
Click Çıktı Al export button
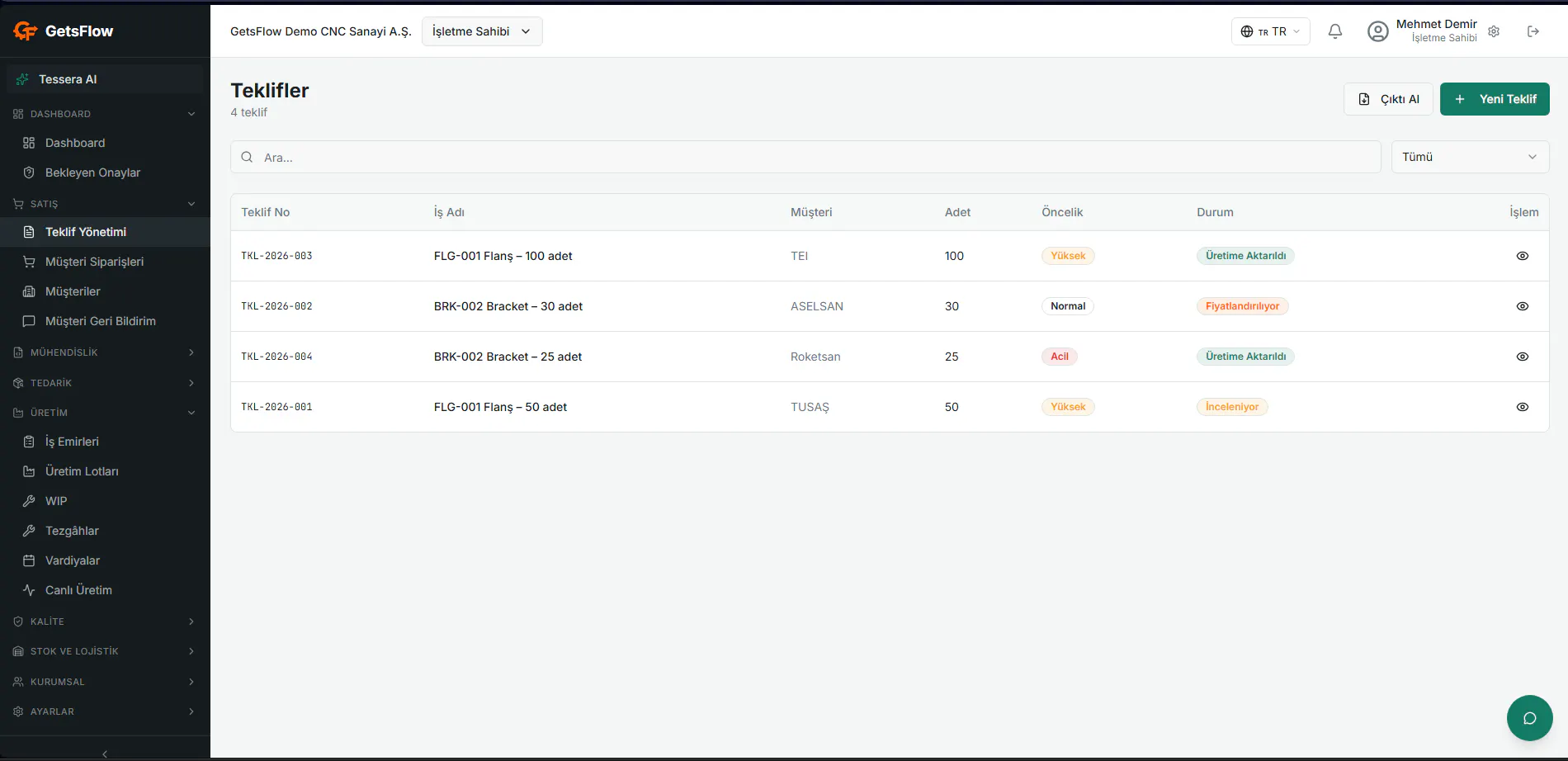[1388, 99]
